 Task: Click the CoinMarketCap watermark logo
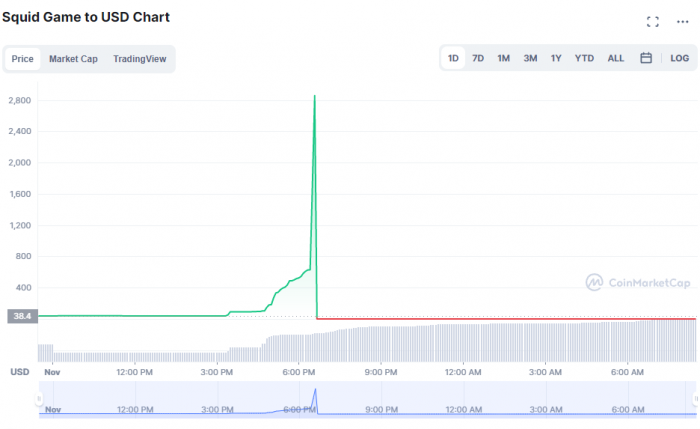click(x=638, y=282)
